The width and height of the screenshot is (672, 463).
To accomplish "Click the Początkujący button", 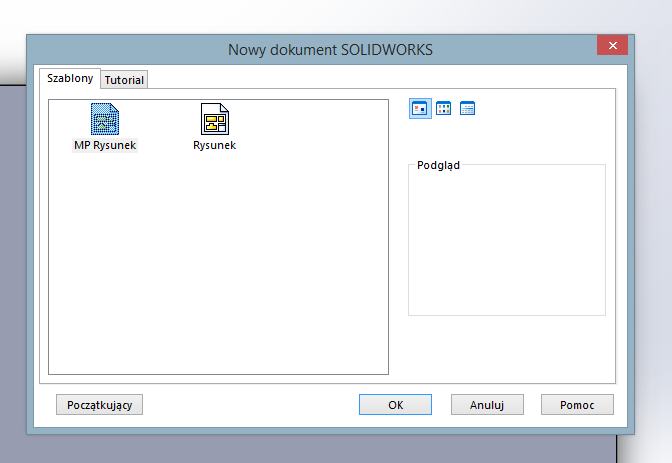I will click(99, 405).
